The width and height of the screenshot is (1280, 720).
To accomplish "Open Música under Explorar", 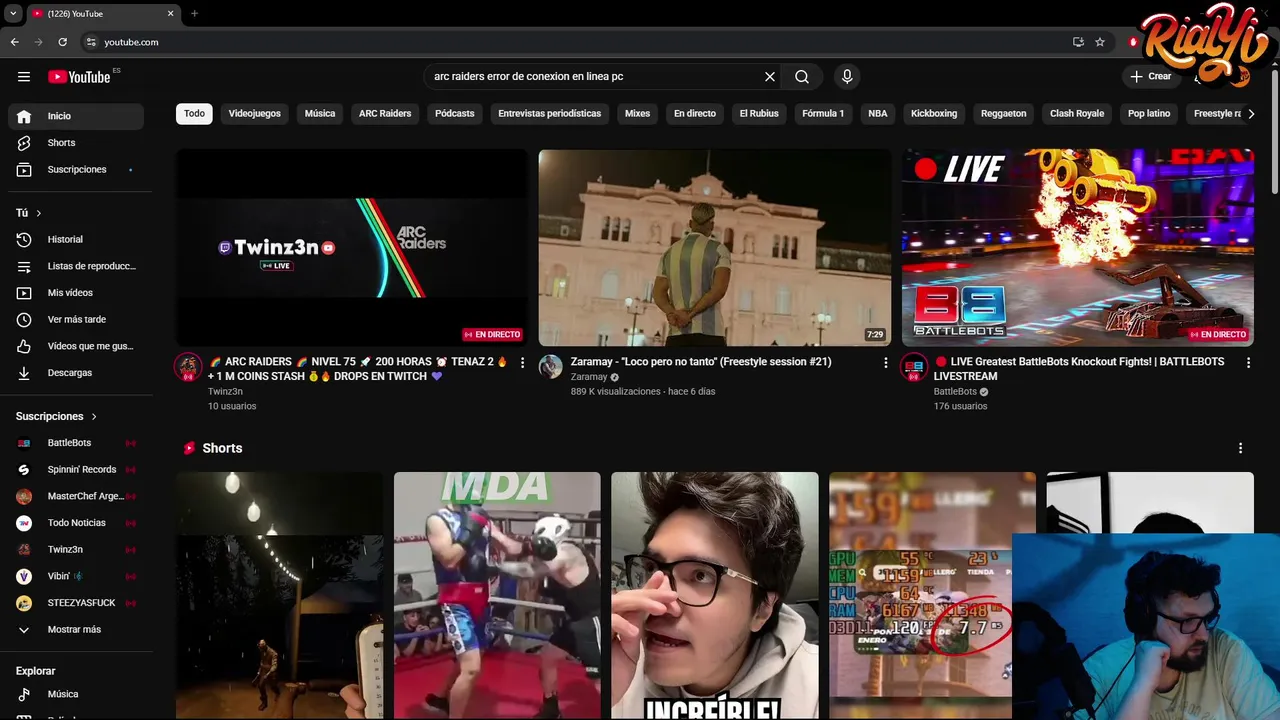I will click(x=76, y=694).
